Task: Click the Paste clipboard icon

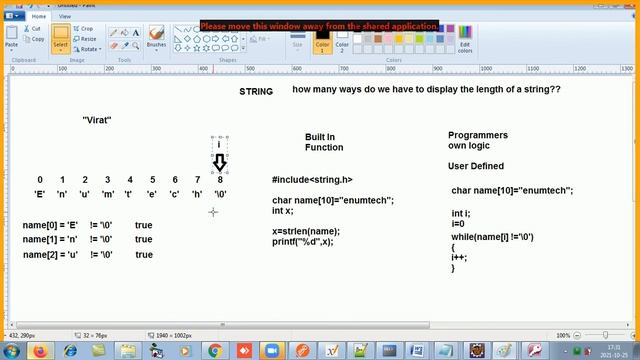Action: [11, 33]
